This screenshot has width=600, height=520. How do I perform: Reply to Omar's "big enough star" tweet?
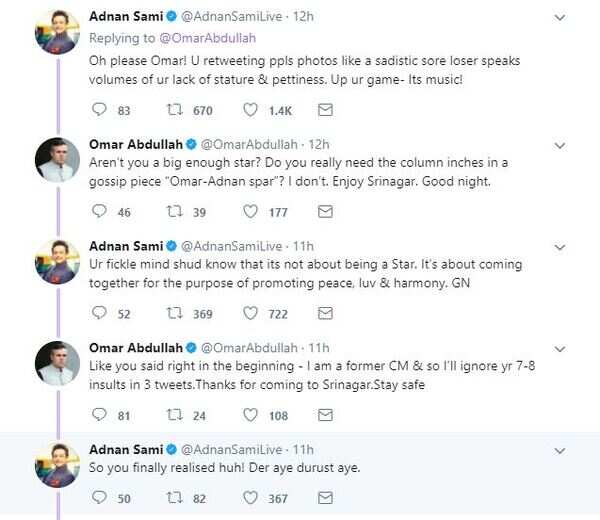tap(98, 212)
